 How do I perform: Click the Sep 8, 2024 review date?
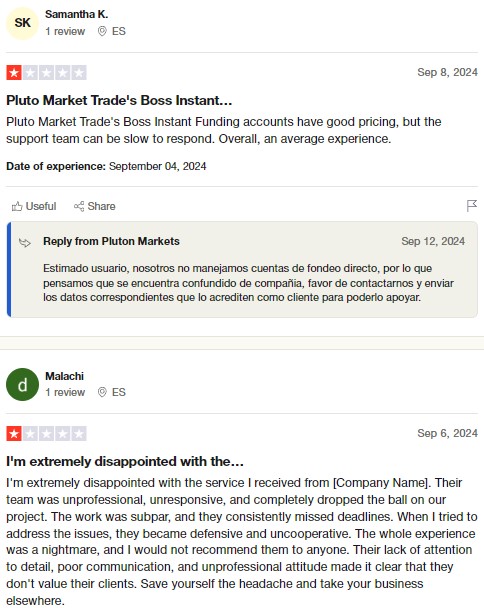(x=447, y=73)
